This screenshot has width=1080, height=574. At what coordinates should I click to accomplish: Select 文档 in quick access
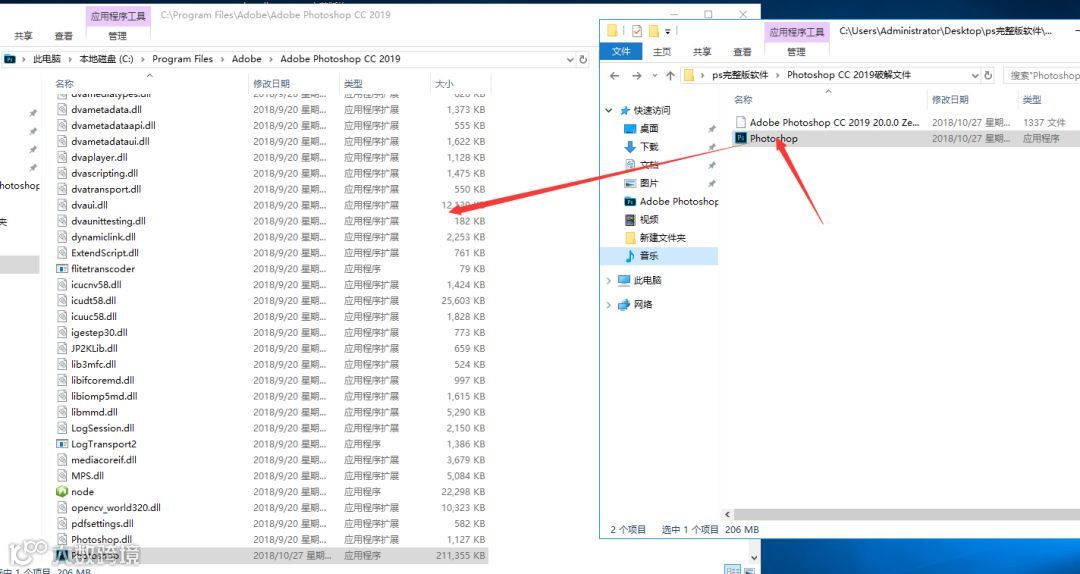pyautogui.click(x=649, y=165)
